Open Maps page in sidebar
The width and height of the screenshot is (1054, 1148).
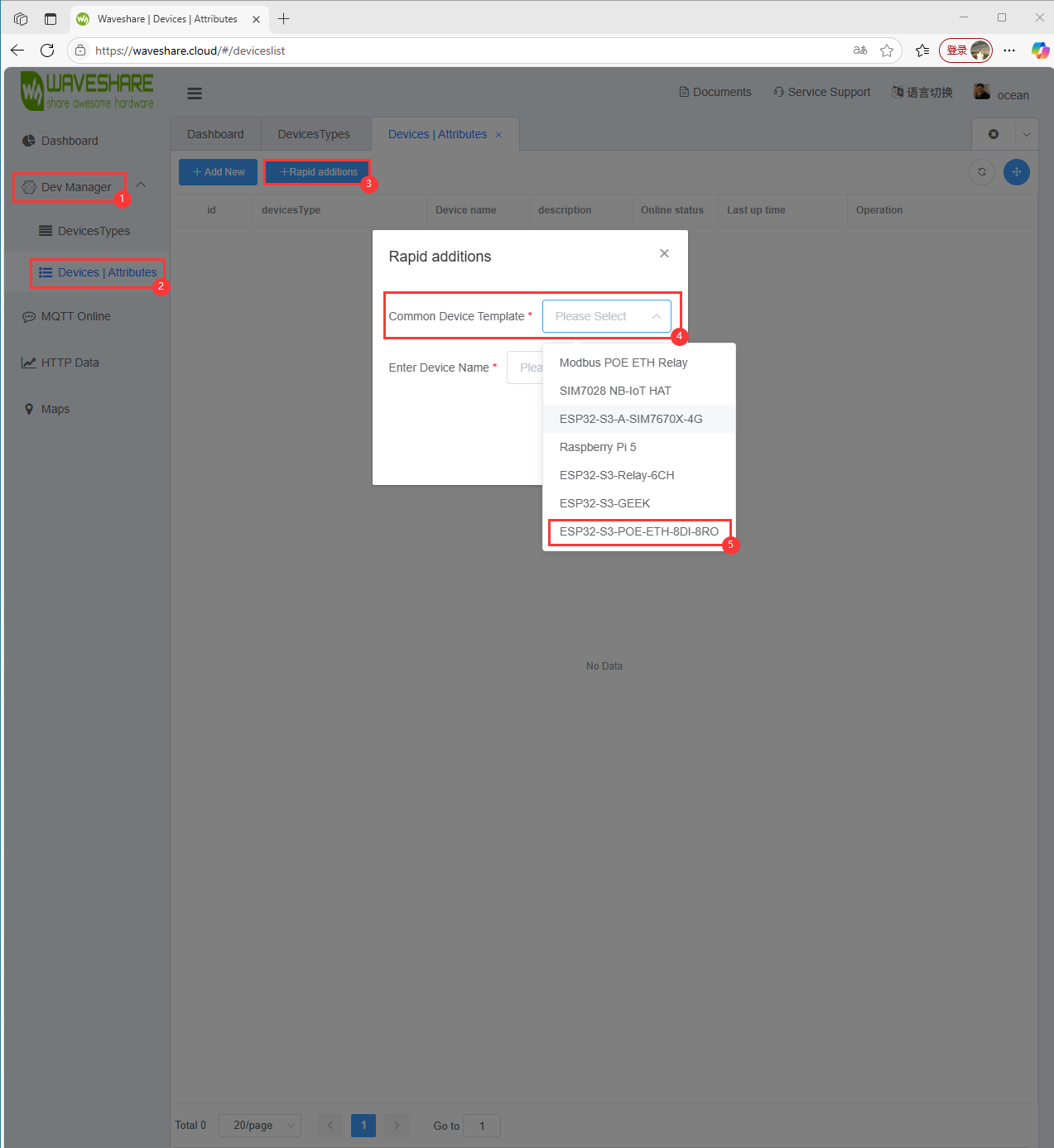tap(47, 409)
